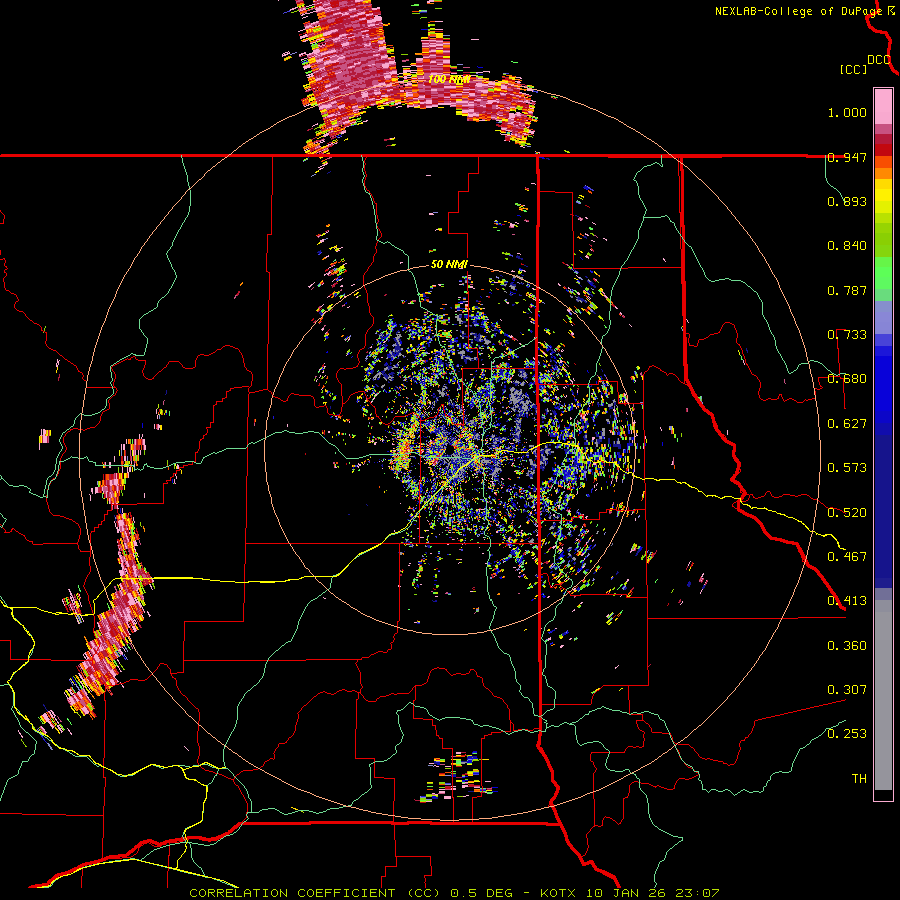Viewport: 900px width, 900px height.
Task: Select the 0.573 scale value
Action: (x=847, y=468)
